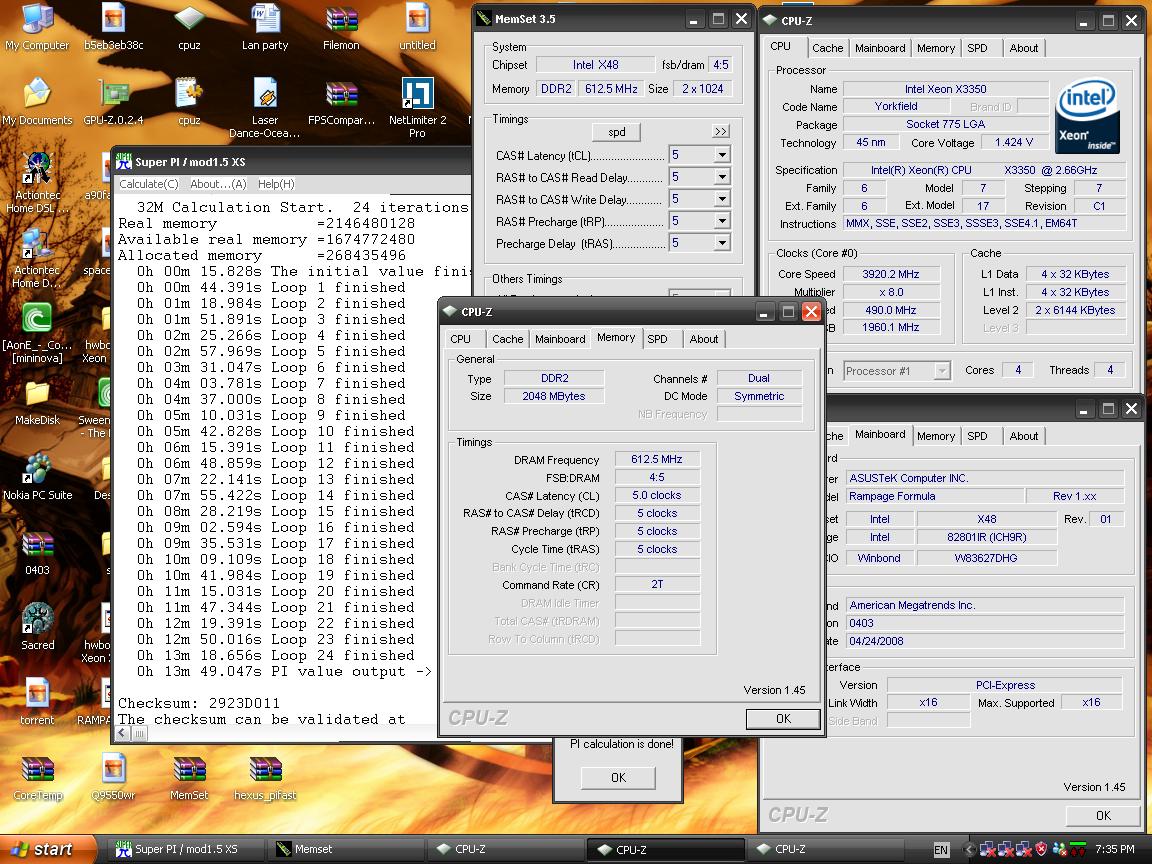Viewport: 1152px width, 864px height.
Task: Open the Filemon archive icon
Action: pyautogui.click(x=341, y=27)
